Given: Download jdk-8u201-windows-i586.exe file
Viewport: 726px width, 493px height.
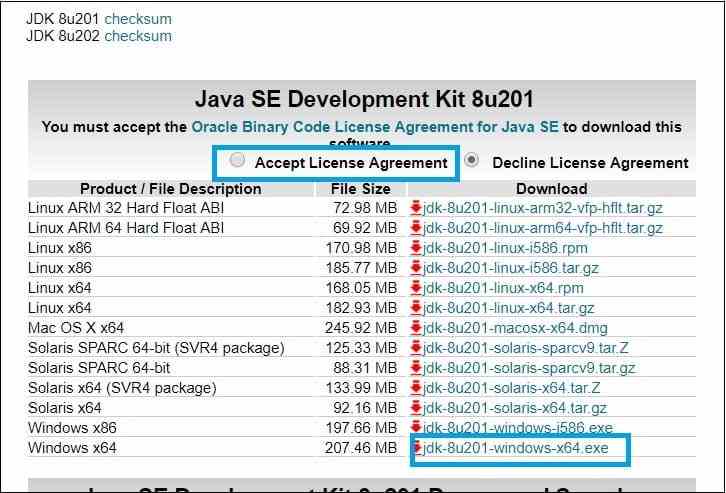Looking at the screenshot, I should pos(518,428).
